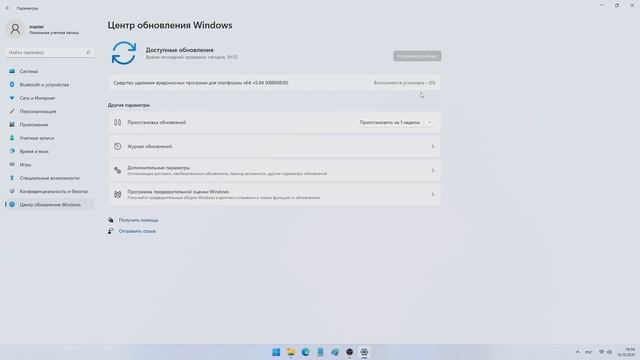
Task: Click the network icon in system tray
Action: click(602, 352)
